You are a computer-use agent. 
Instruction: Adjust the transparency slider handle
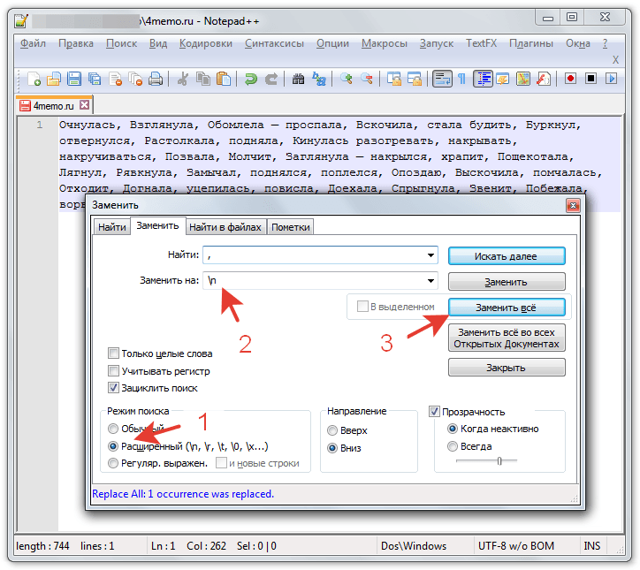[x=499, y=461]
